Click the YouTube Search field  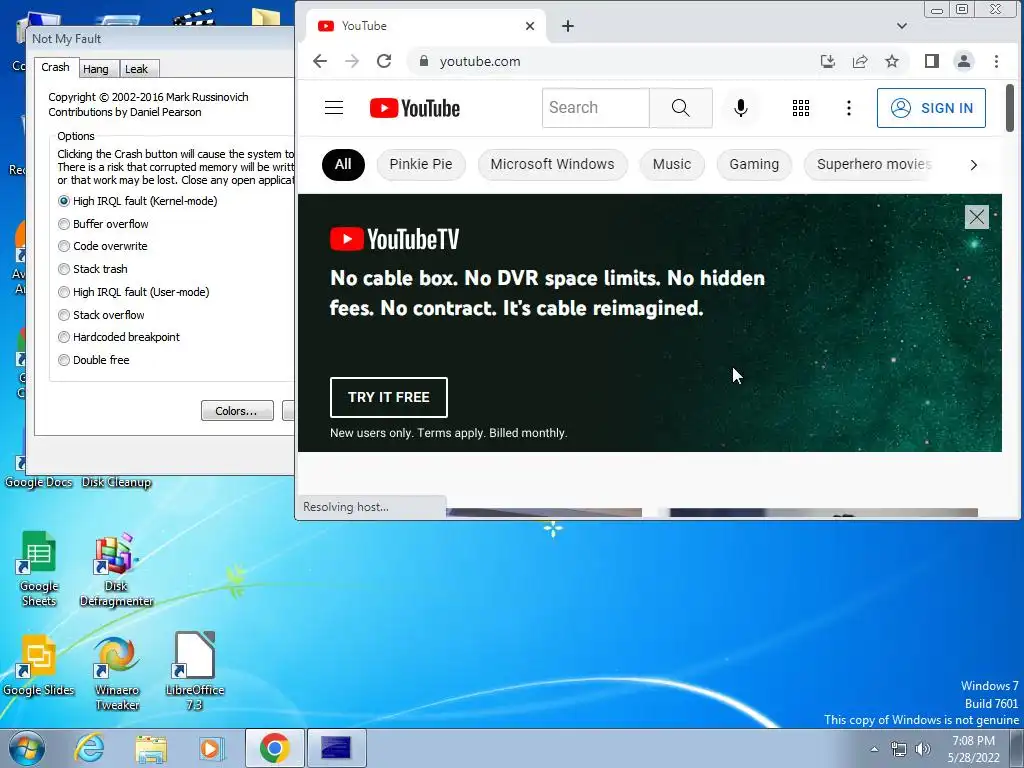(596, 108)
